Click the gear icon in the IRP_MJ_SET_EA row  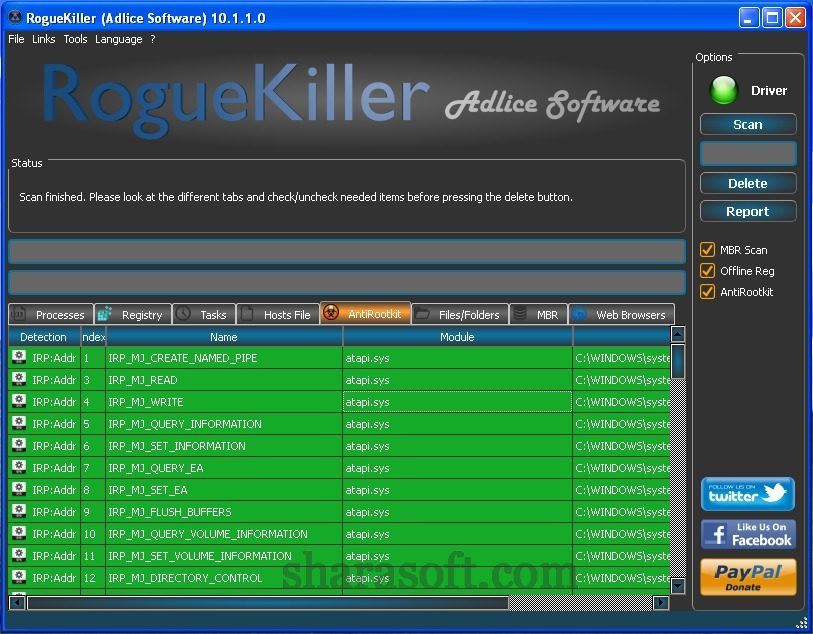[19, 489]
